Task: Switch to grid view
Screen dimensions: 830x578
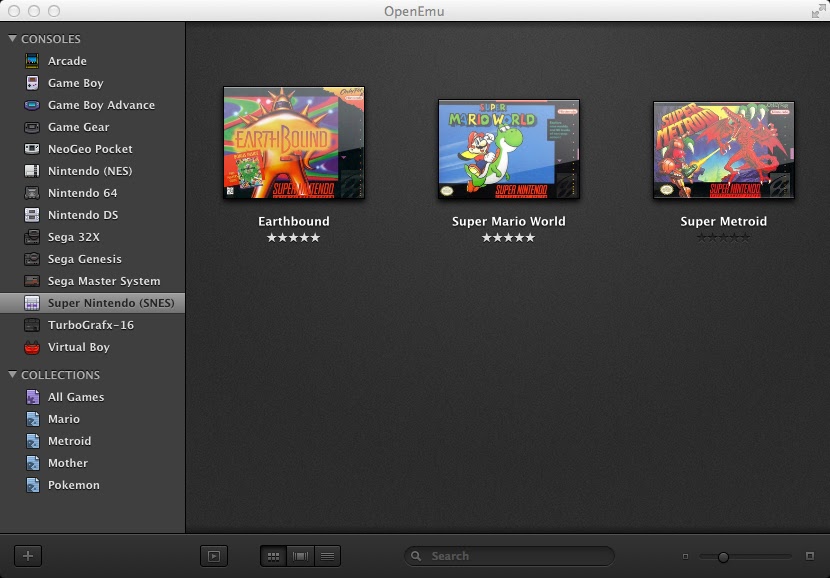Action: (273, 556)
